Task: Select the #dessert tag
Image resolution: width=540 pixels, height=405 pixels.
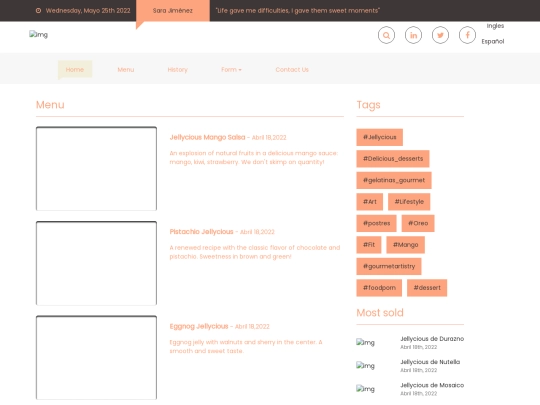Action: [427, 288]
